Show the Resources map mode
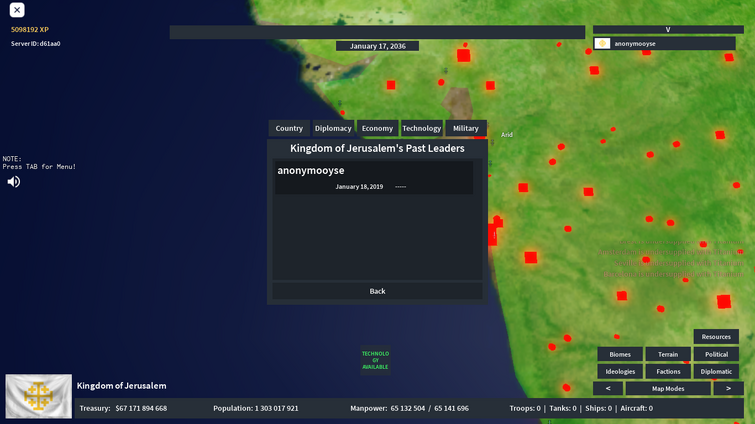The image size is (755, 424). [x=716, y=337]
